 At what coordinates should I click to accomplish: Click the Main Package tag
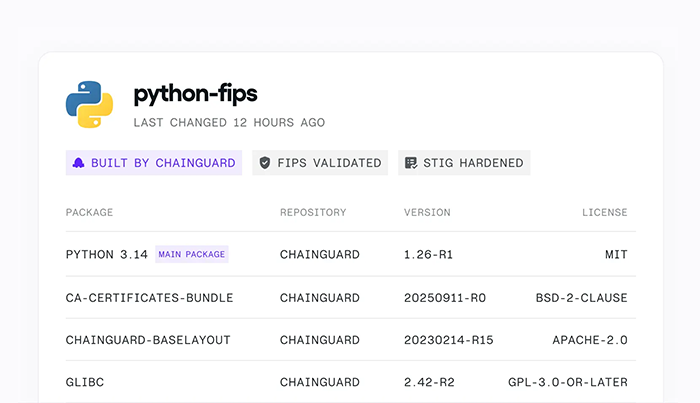click(191, 255)
